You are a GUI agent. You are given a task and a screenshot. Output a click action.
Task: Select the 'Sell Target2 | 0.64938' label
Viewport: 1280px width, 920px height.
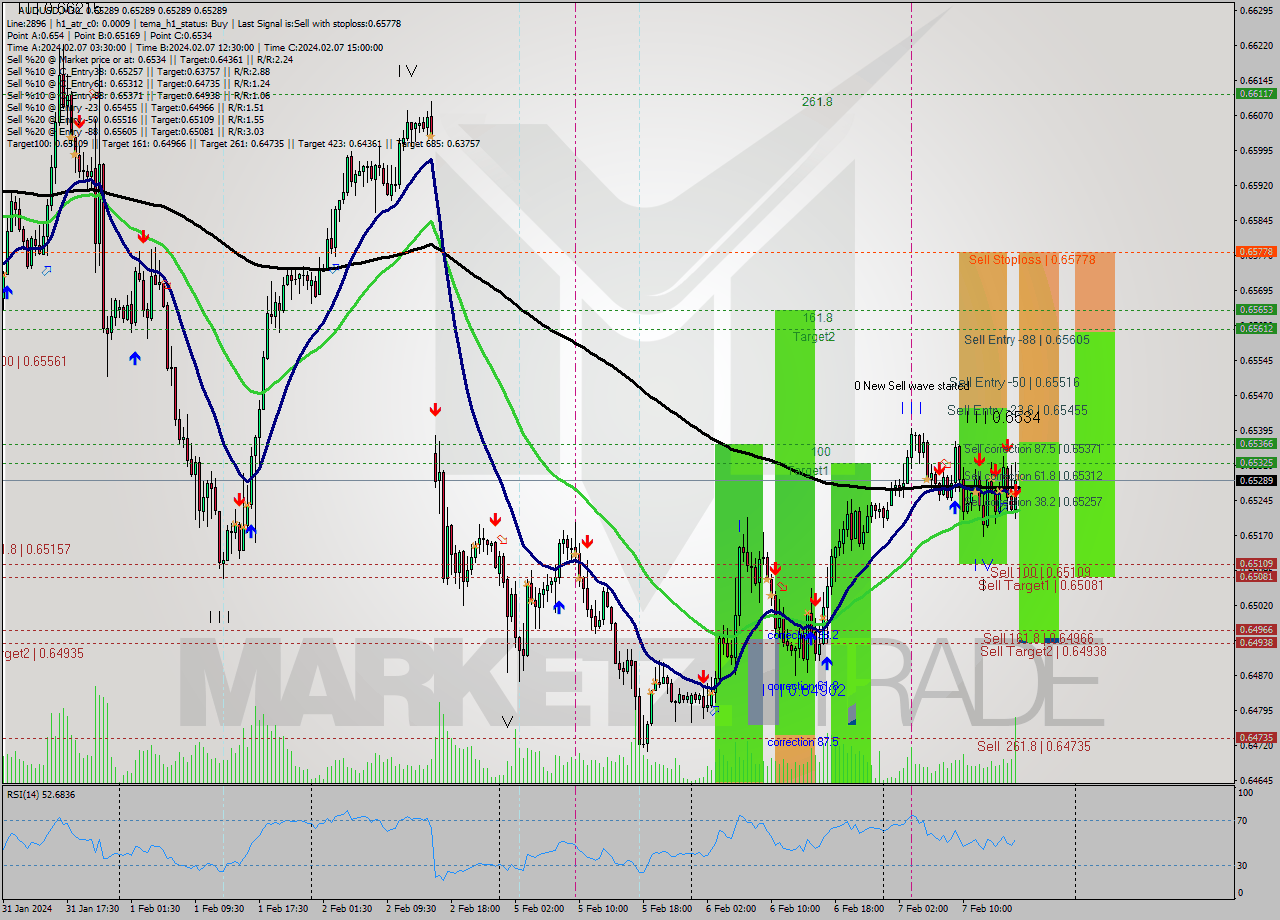point(1043,651)
